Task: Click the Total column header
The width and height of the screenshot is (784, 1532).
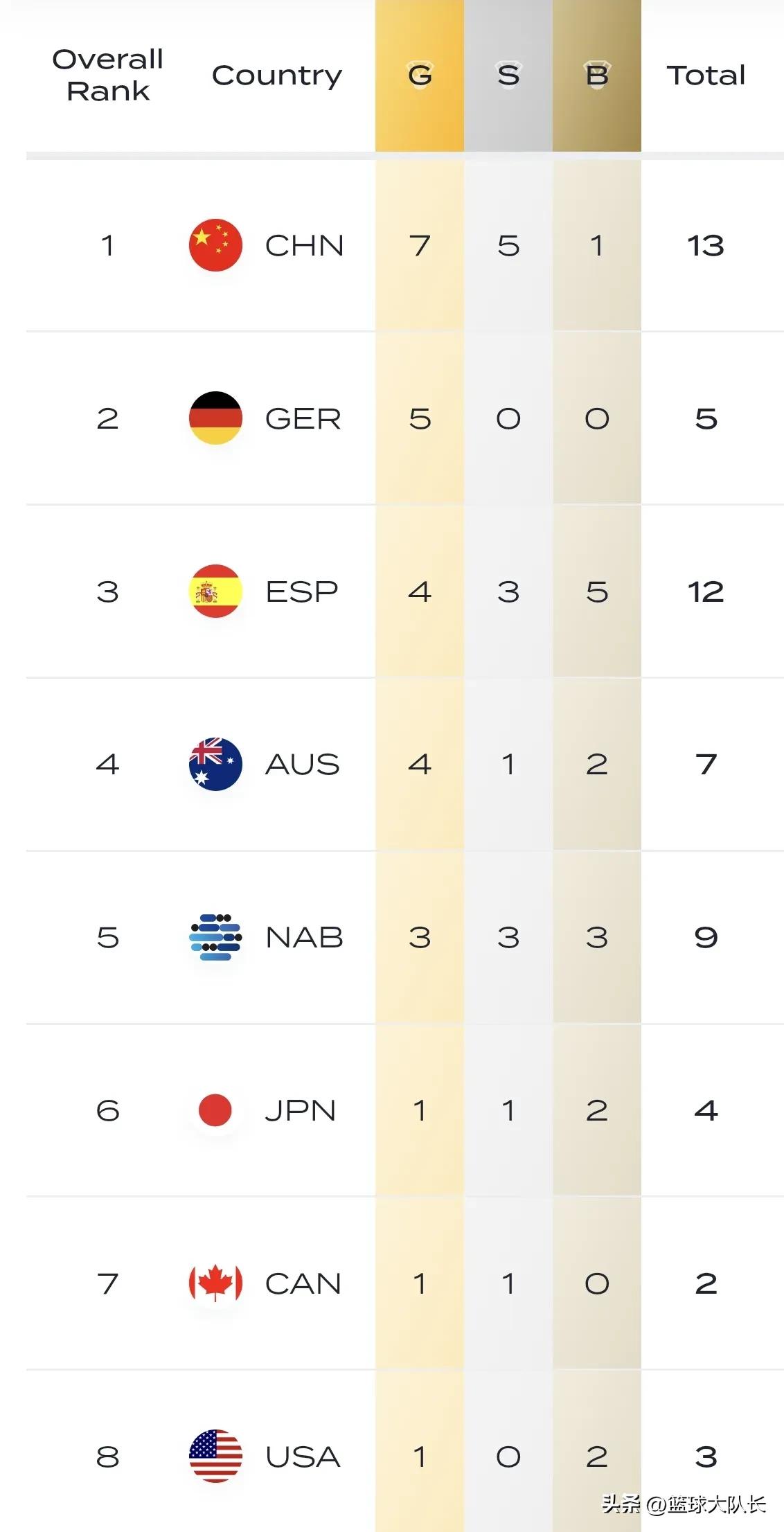Action: (x=706, y=75)
